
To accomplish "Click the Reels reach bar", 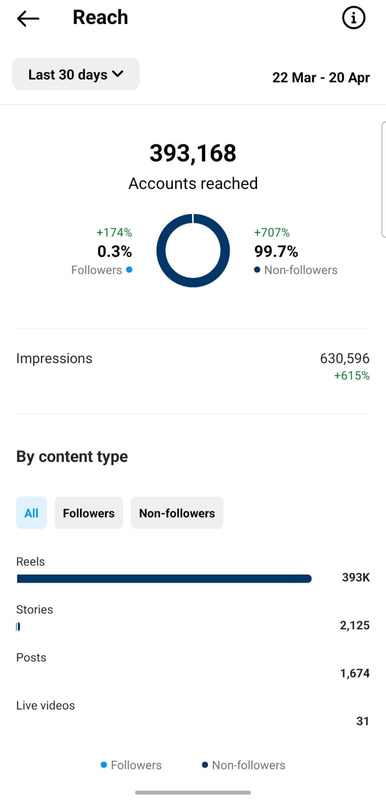I will 164,579.
